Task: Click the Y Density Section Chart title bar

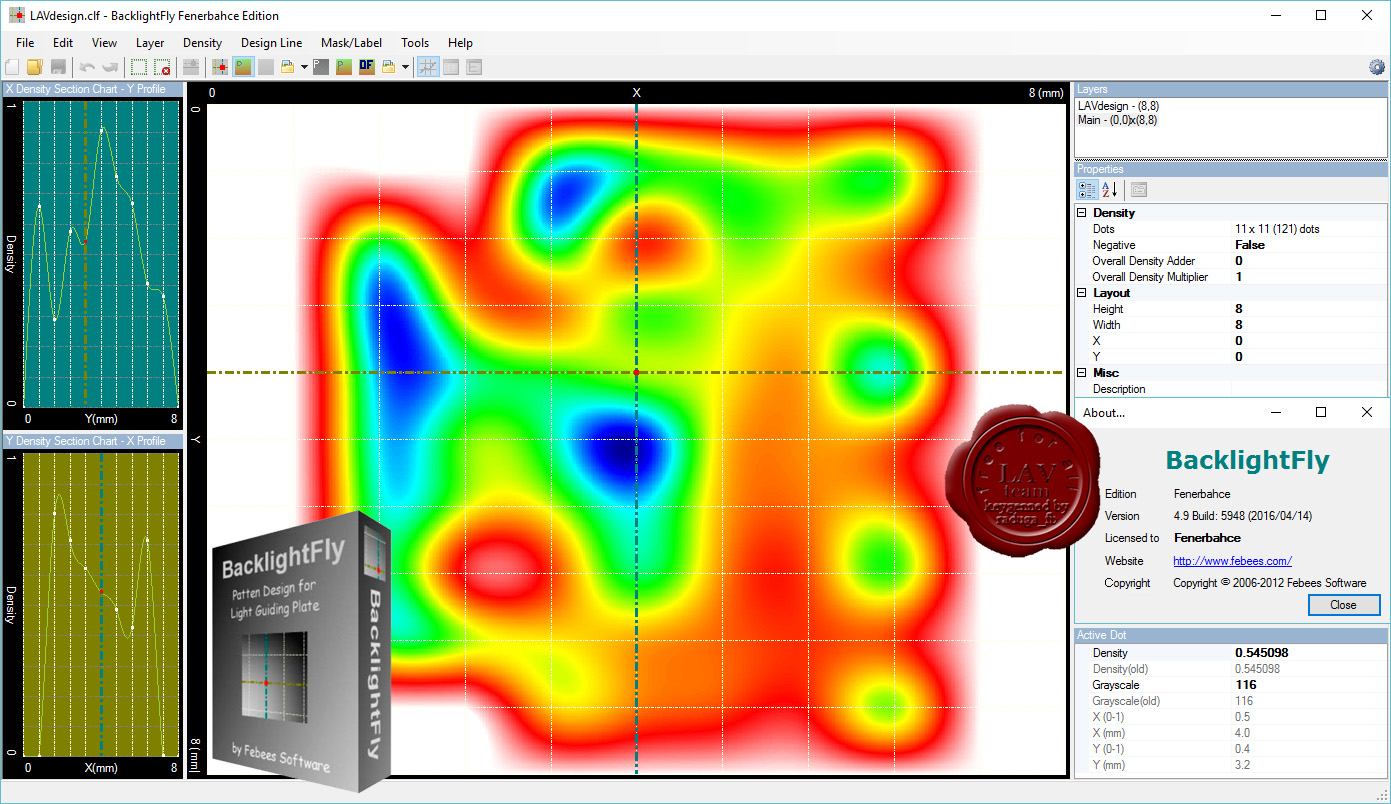Action: pos(92,441)
